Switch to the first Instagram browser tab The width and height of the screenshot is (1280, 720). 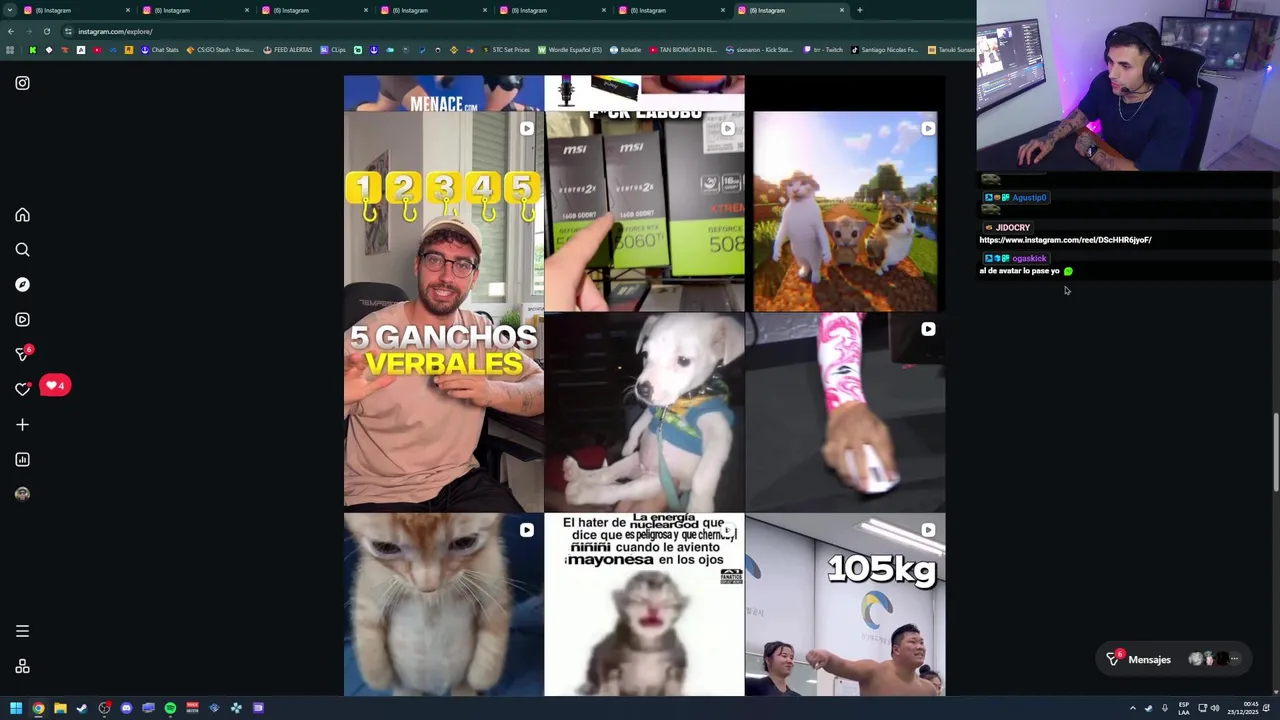(x=75, y=10)
